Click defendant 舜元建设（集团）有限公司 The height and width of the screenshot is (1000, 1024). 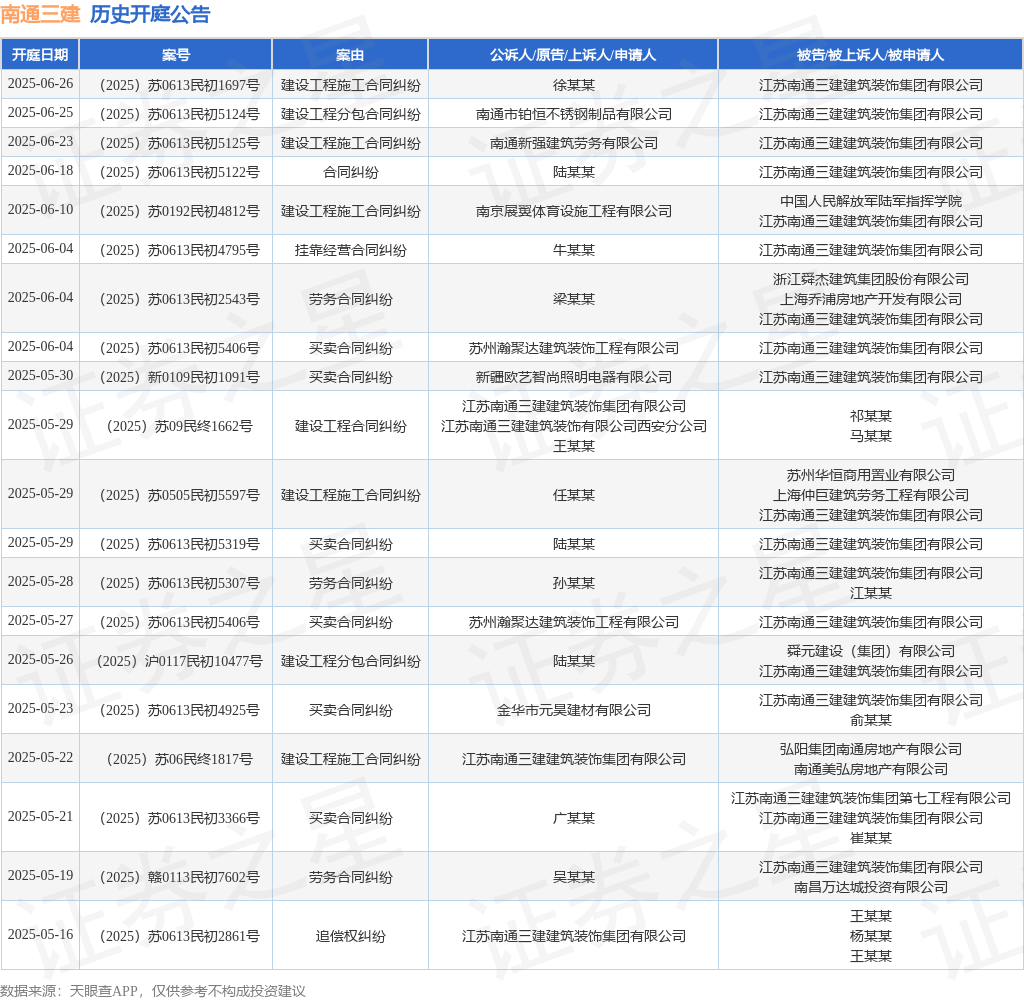[x=871, y=651]
